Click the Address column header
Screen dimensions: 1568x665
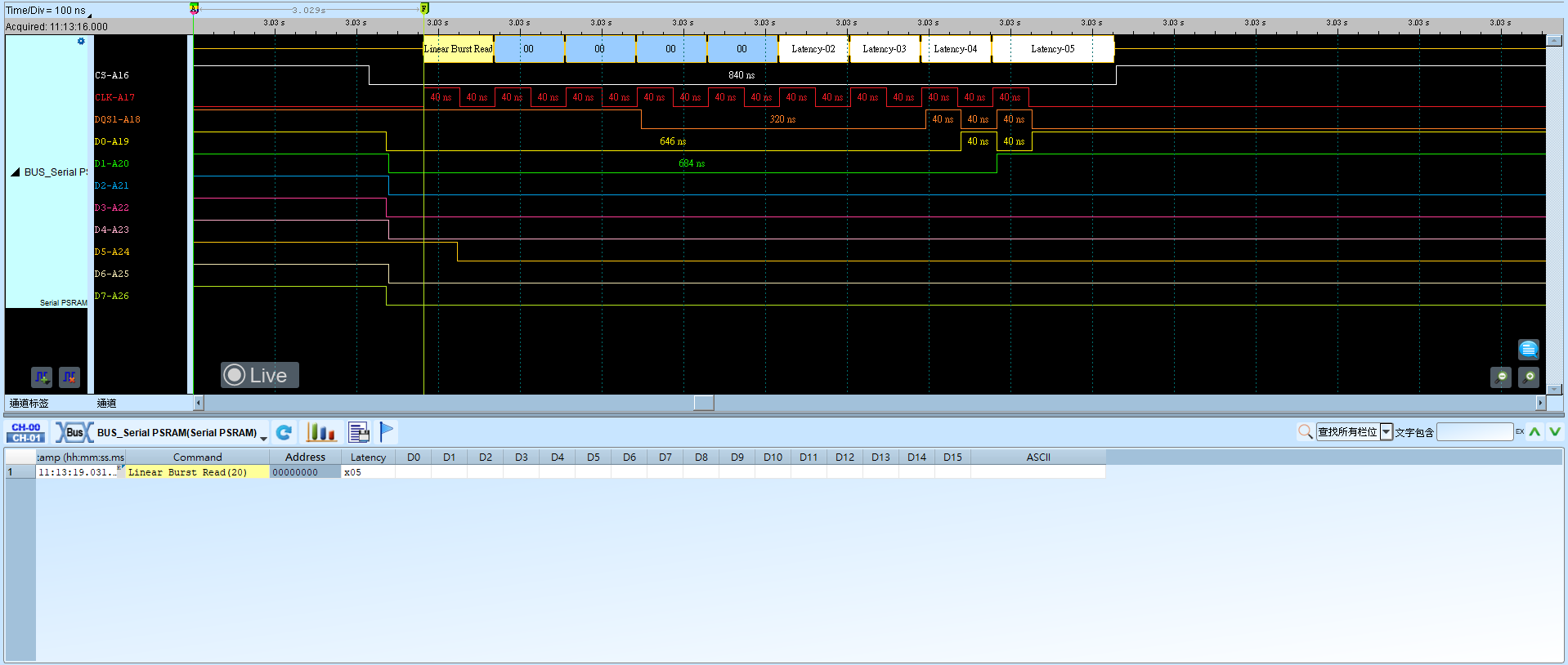point(305,457)
